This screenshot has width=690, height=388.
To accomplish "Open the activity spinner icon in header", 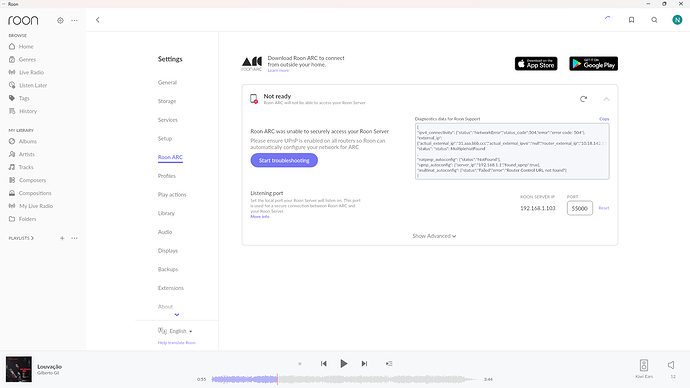I will pos(608,18).
